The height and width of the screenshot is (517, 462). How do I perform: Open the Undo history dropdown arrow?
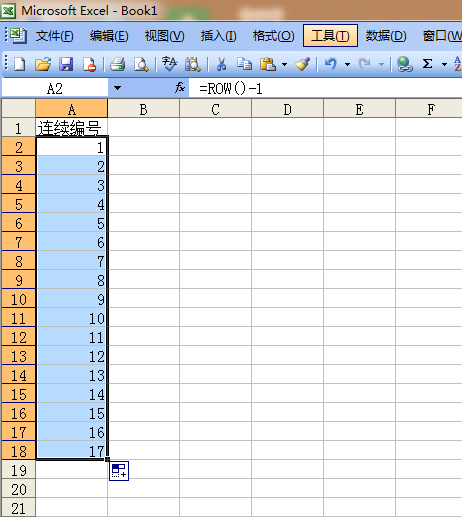(x=347, y=64)
